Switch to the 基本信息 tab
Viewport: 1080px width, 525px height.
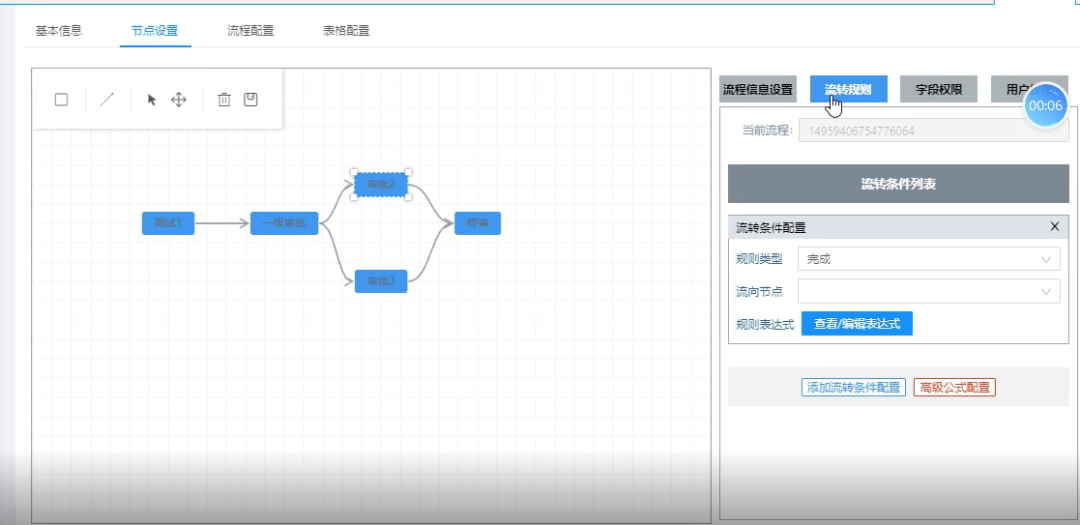click(59, 30)
